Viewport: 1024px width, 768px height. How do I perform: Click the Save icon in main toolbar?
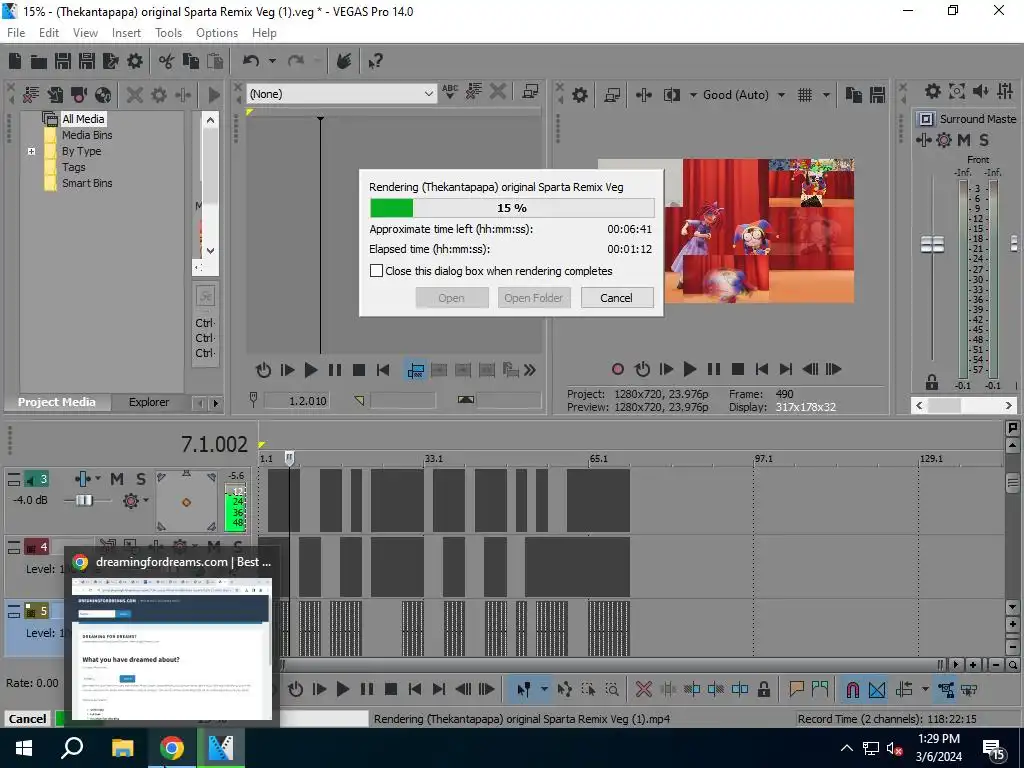[x=63, y=61]
